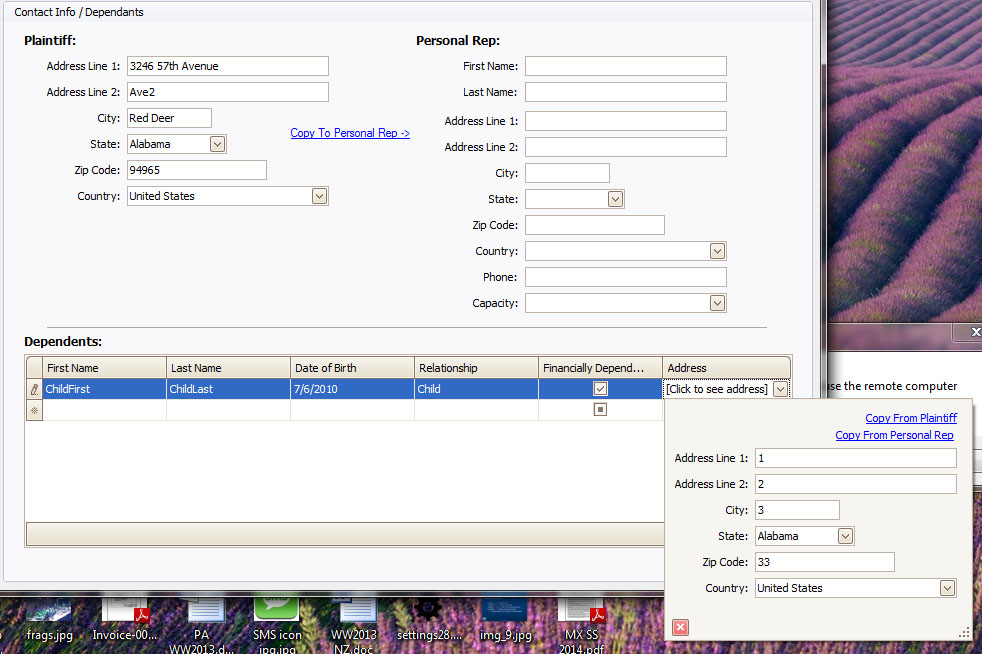The width and height of the screenshot is (982, 654).
Task: Click the Relationship column header
Action: click(476, 368)
